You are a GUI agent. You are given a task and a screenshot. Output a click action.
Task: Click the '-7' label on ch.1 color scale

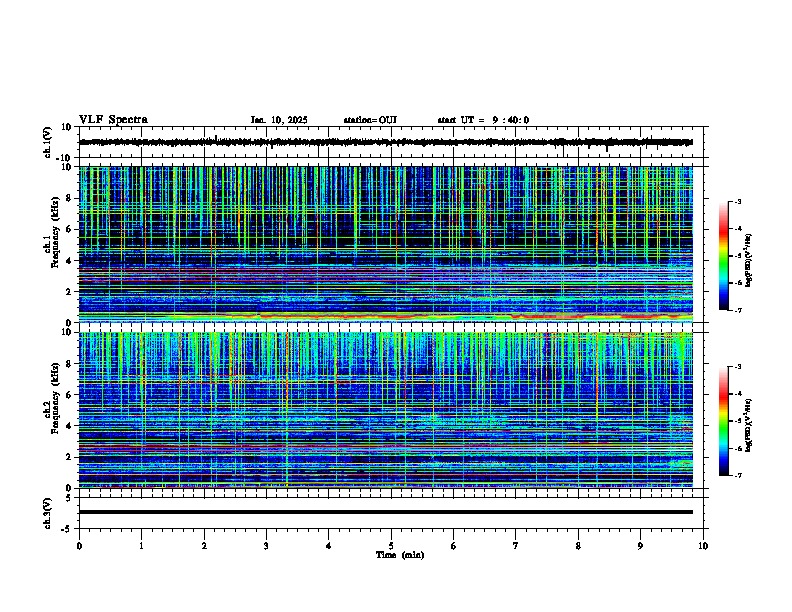737,310
